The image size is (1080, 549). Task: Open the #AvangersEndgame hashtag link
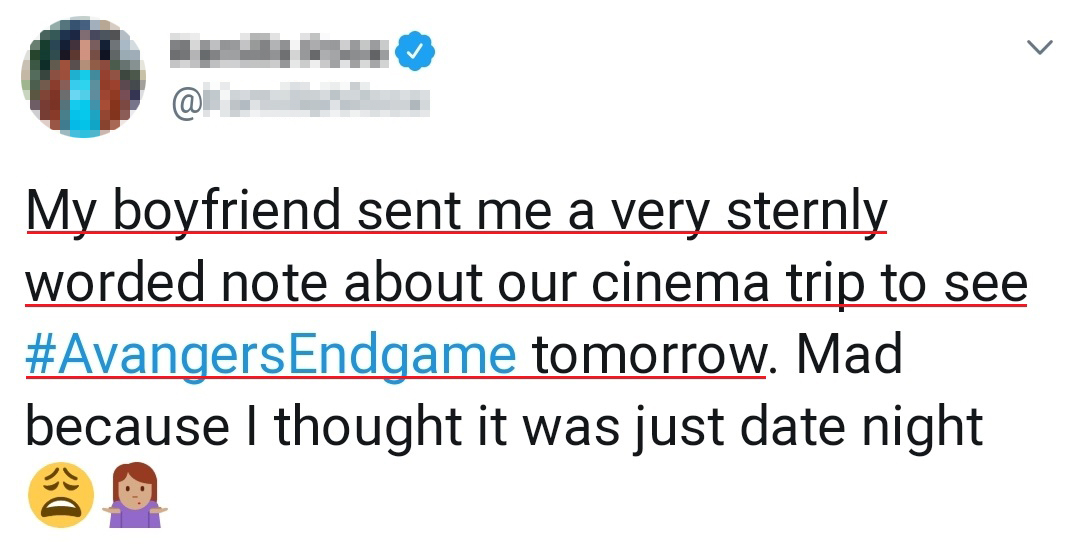coord(271,357)
